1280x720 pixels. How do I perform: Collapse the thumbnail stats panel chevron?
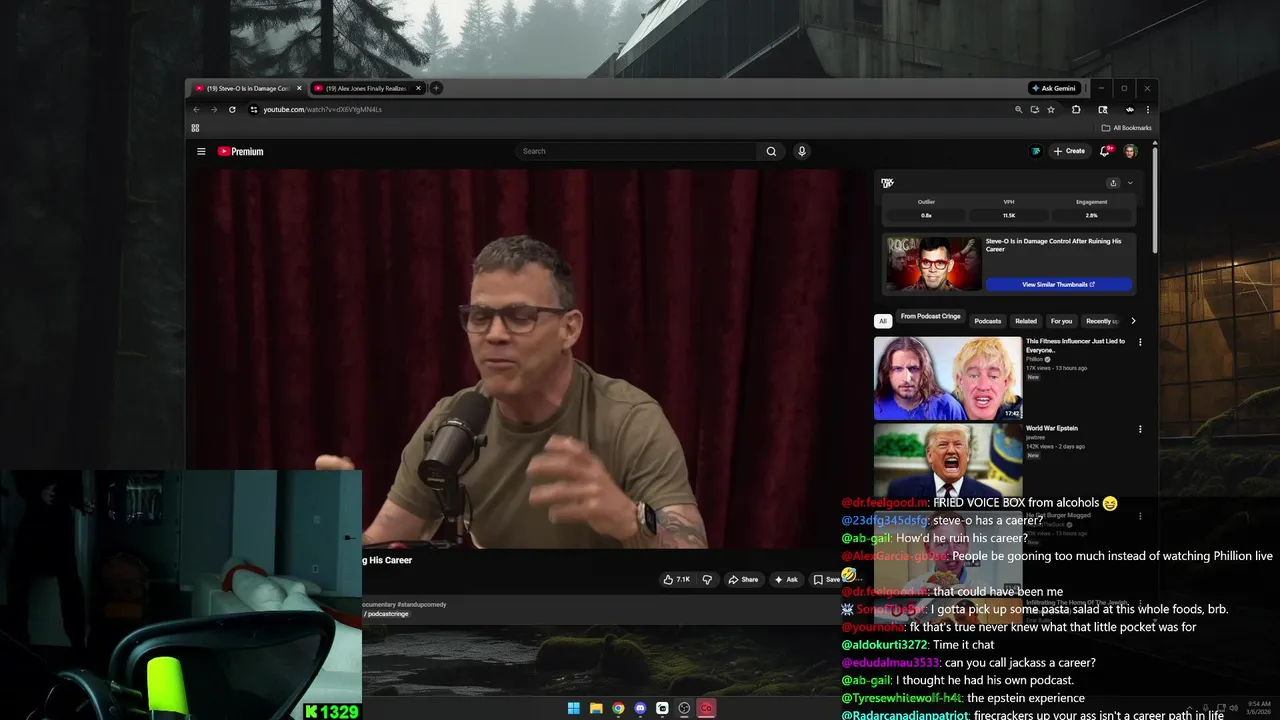point(1130,183)
